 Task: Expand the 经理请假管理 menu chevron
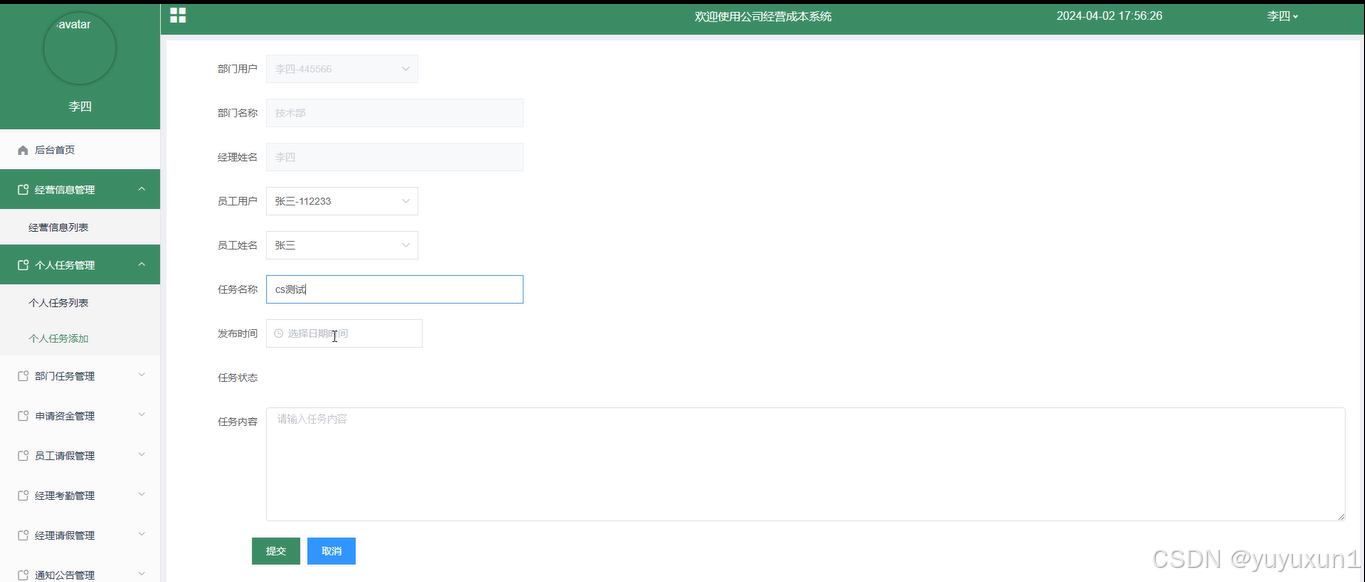click(x=141, y=535)
